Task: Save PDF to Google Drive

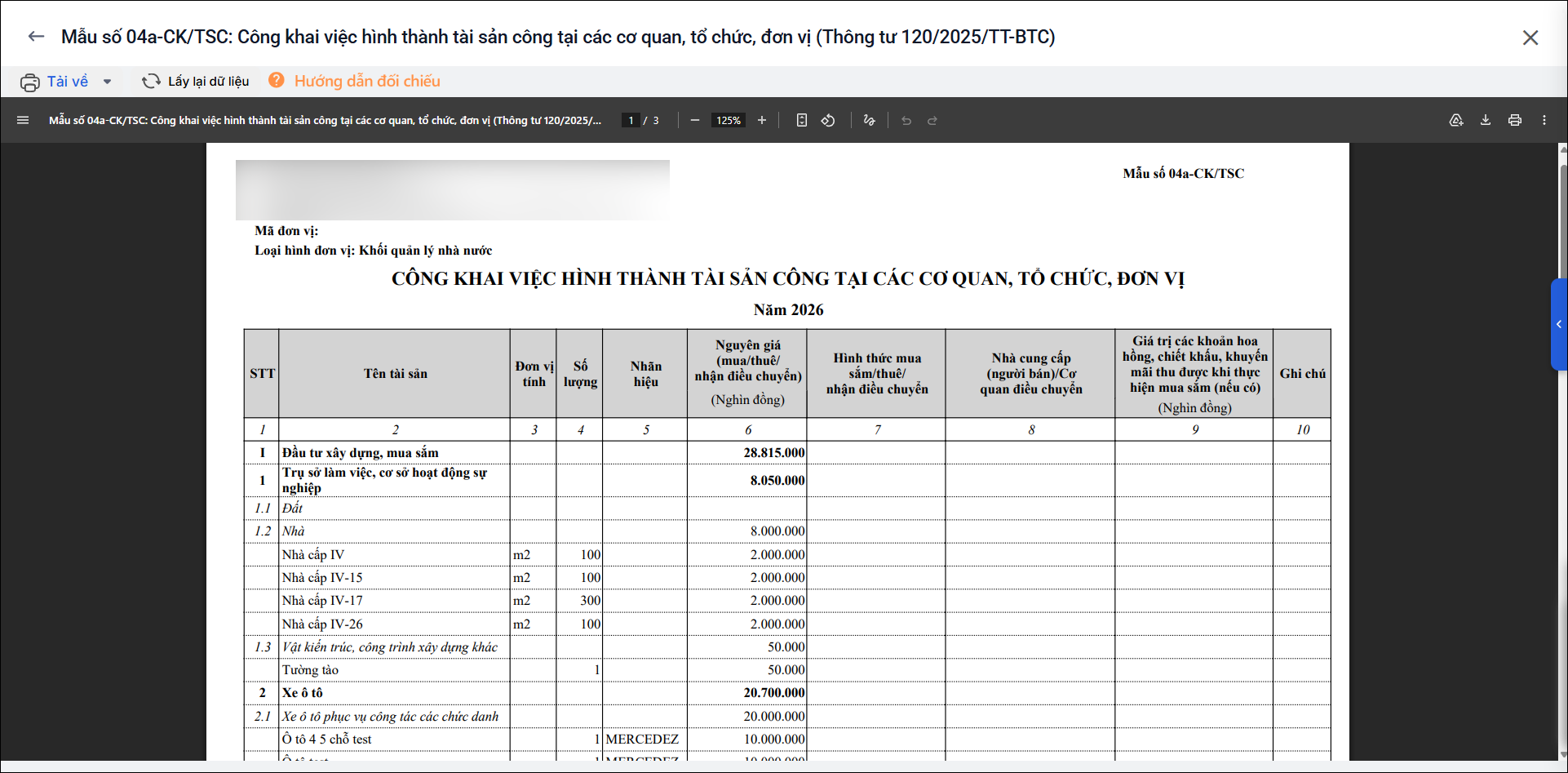Action: pyautogui.click(x=1456, y=120)
